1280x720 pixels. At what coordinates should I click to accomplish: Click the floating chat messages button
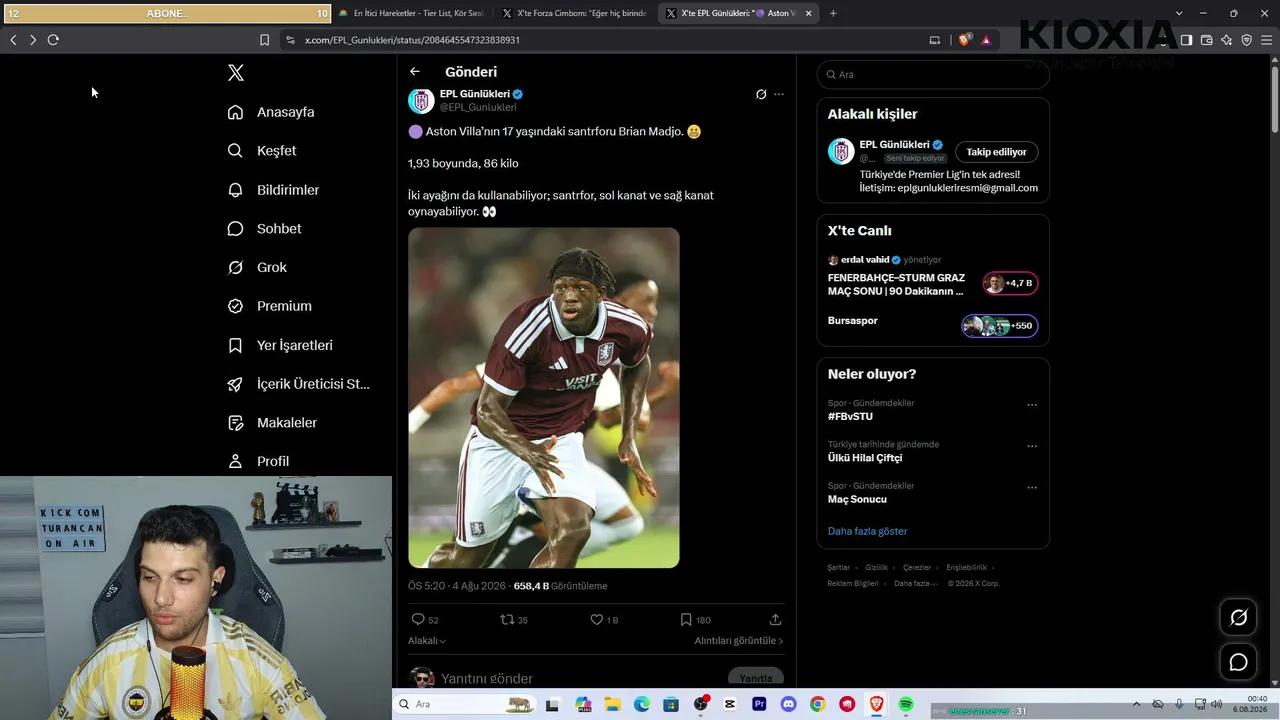(1238, 662)
